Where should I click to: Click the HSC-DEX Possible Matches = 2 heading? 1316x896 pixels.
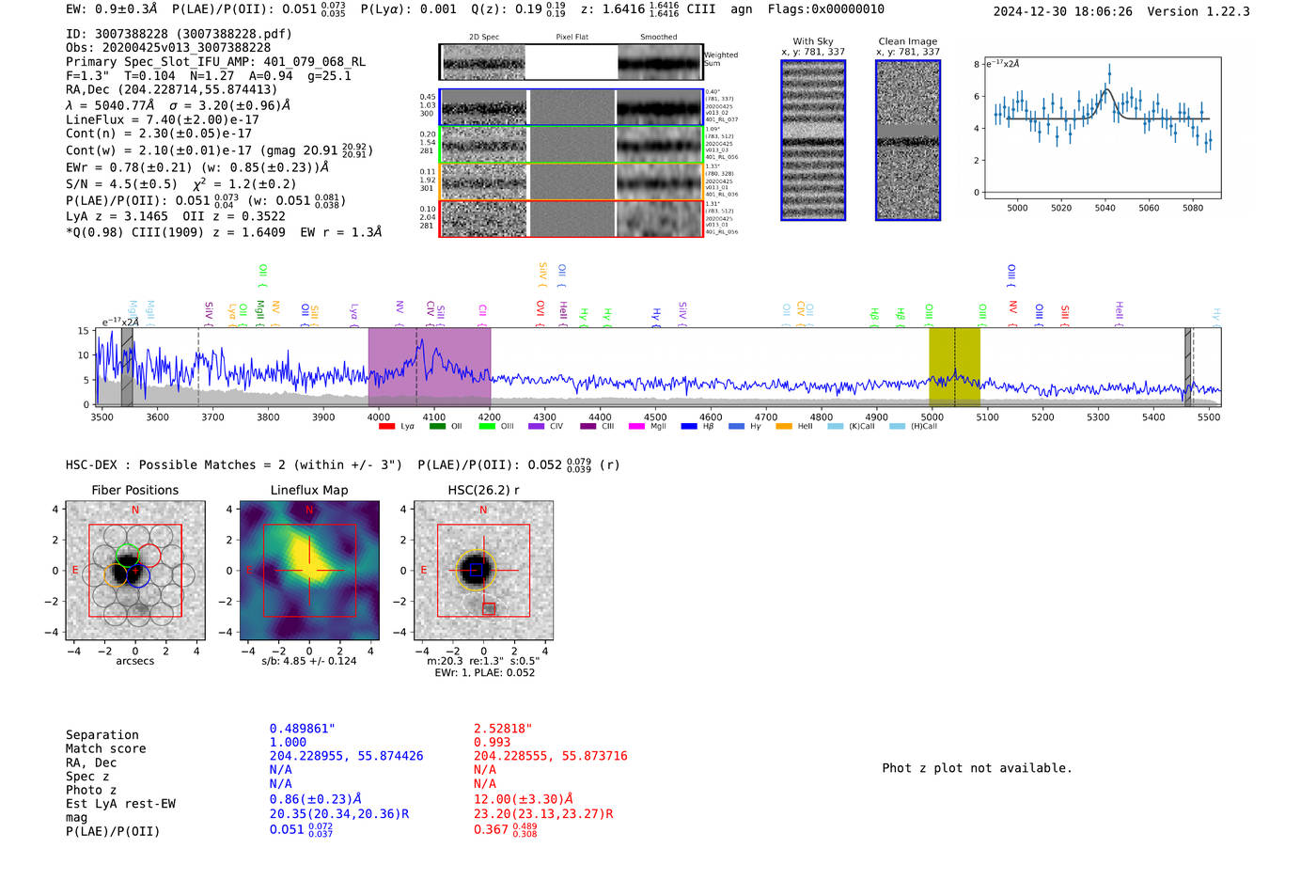[234, 464]
